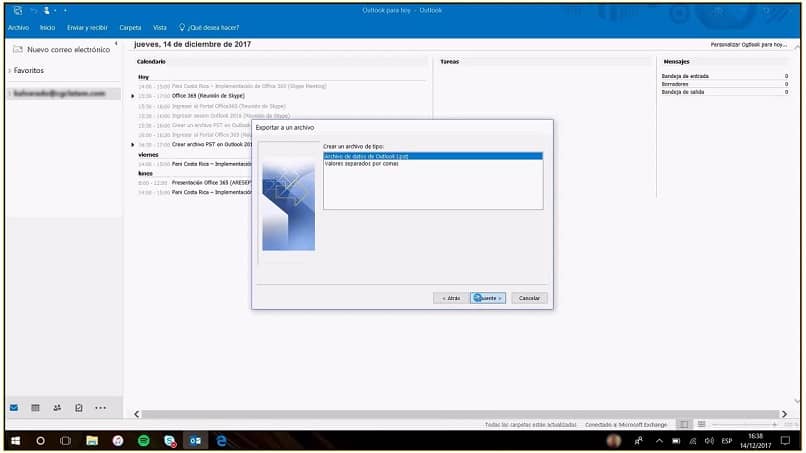
Task: Open Task View on taskbar
Action: (65, 441)
